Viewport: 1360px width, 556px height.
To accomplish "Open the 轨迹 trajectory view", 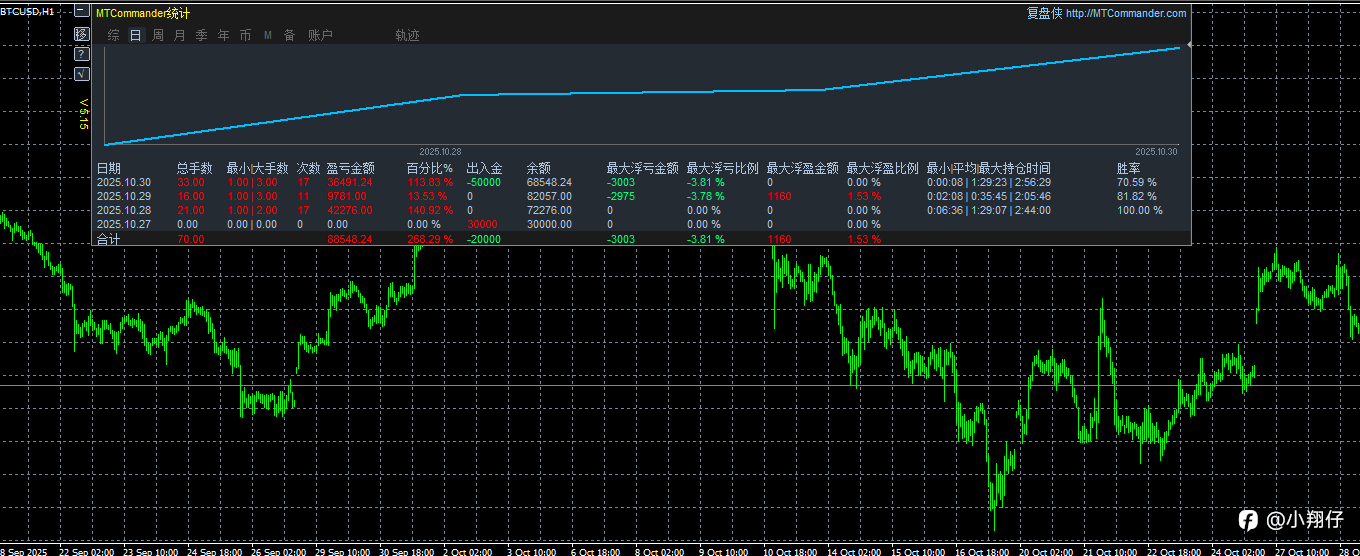I will click(x=407, y=35).
